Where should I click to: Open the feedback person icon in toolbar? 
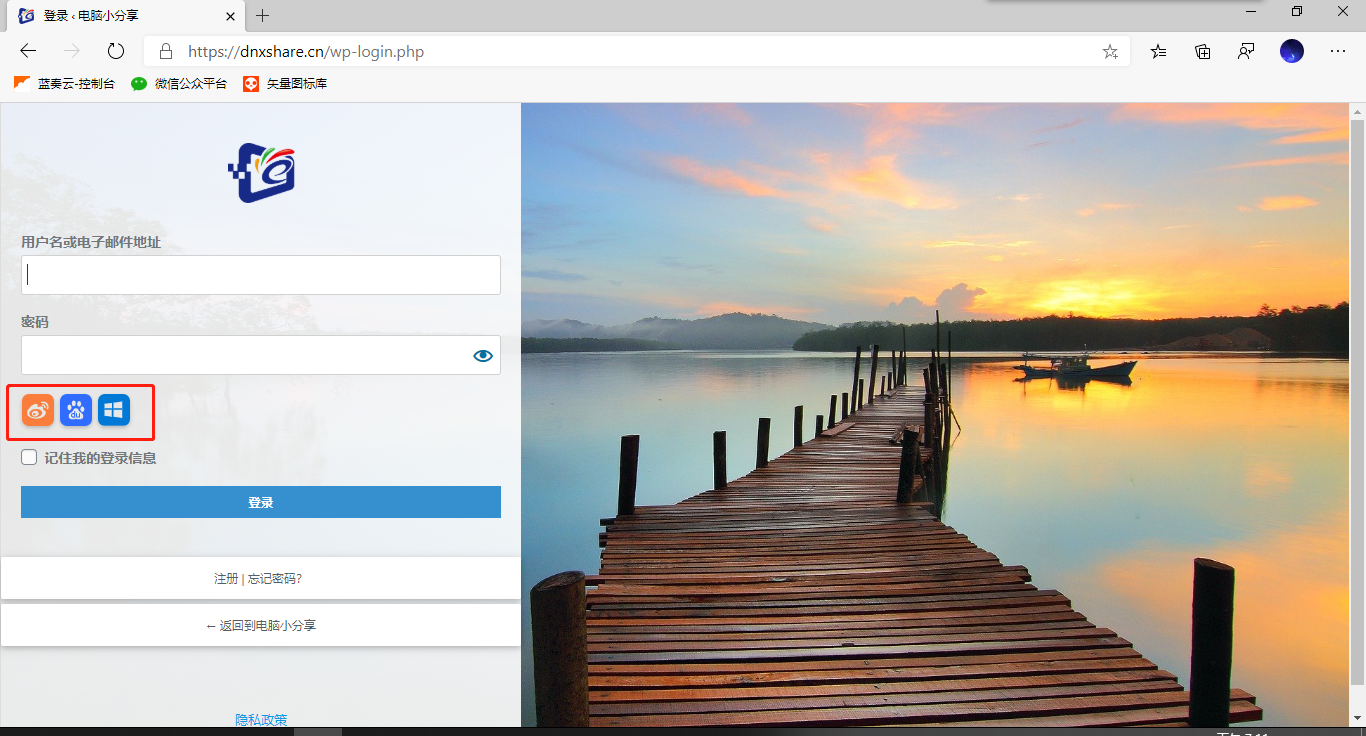pyautogui.click(x=1246, y=51)
